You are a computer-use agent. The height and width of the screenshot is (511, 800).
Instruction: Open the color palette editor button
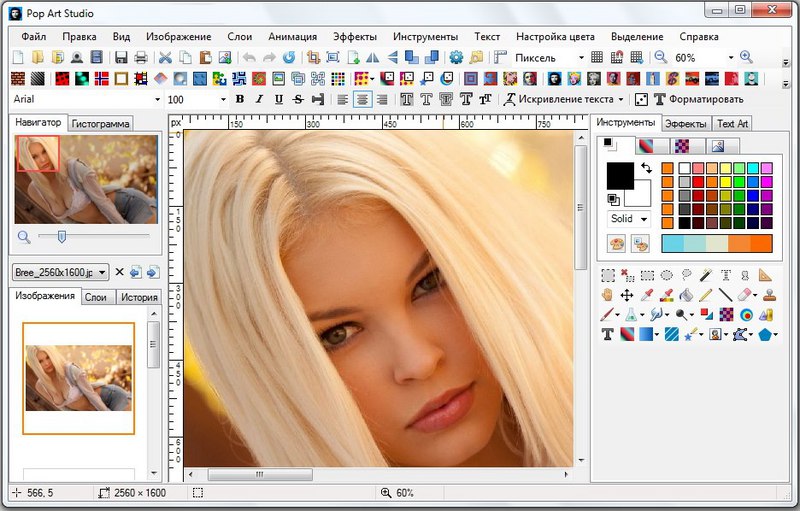click(x=617, y=244)
